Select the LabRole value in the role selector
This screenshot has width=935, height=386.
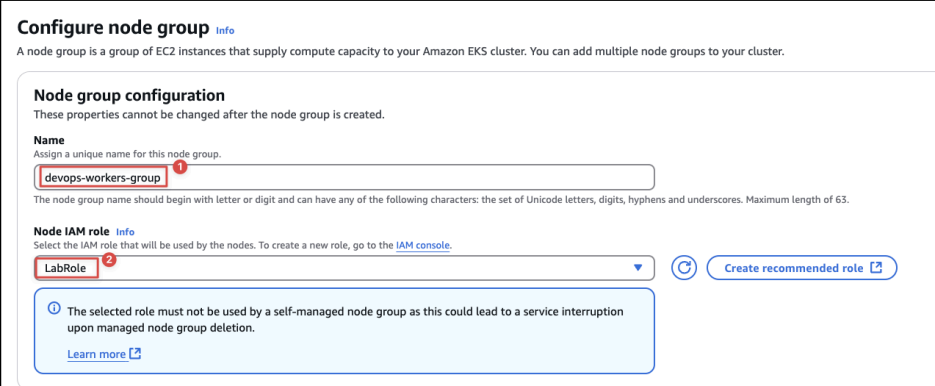[65, 268]
